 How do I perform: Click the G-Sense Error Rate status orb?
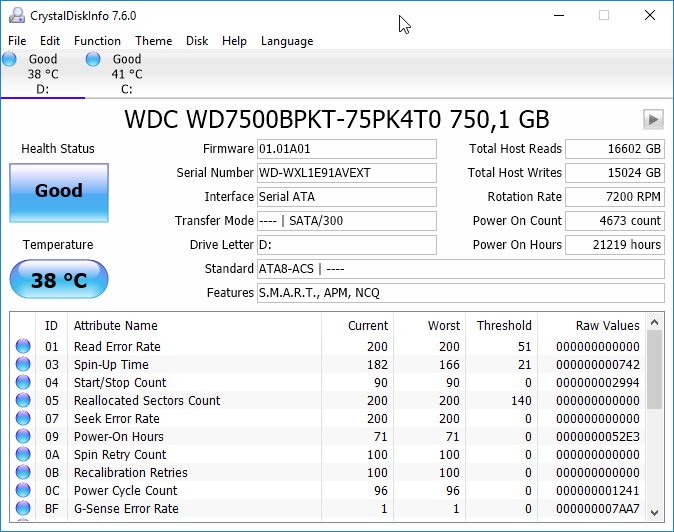23,509
